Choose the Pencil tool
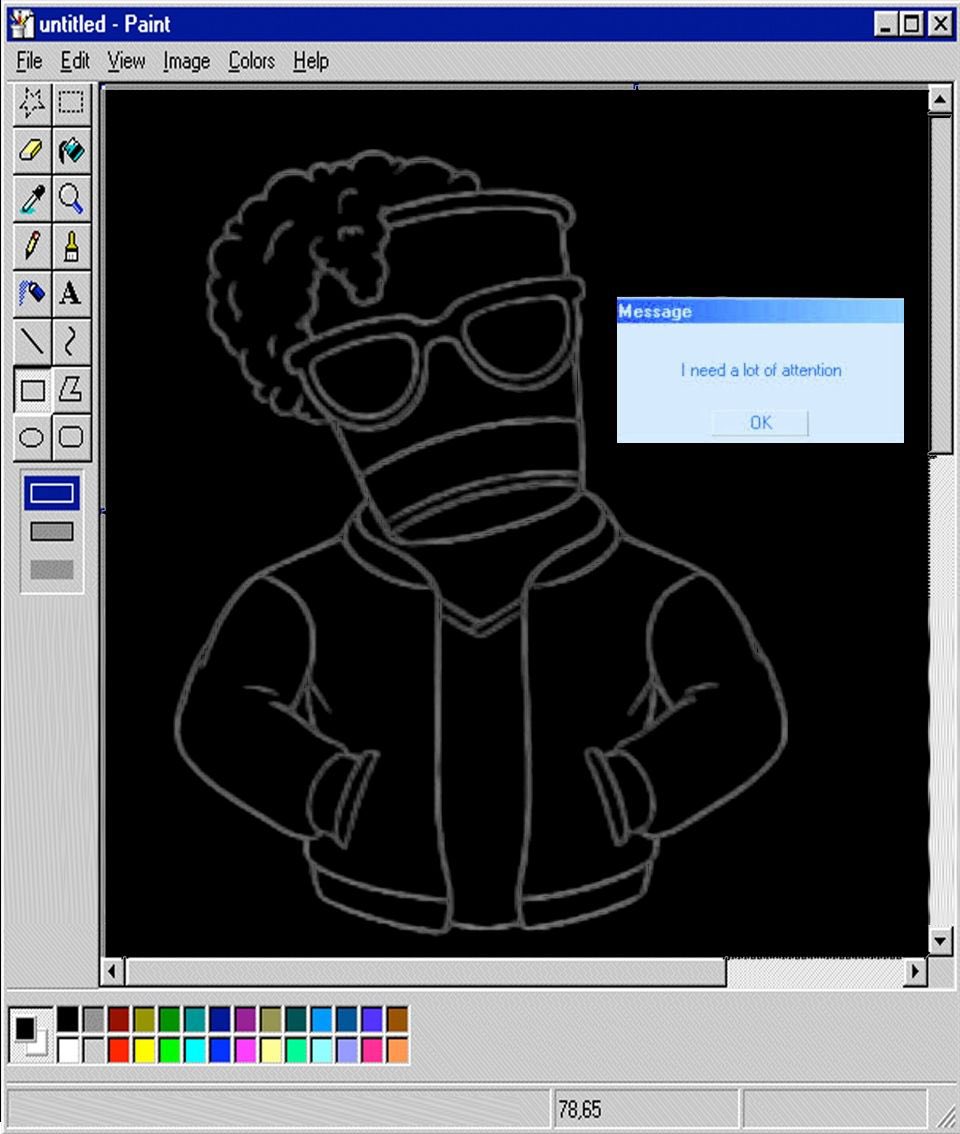The image size is (960, 1134). [x=32, y=246]
